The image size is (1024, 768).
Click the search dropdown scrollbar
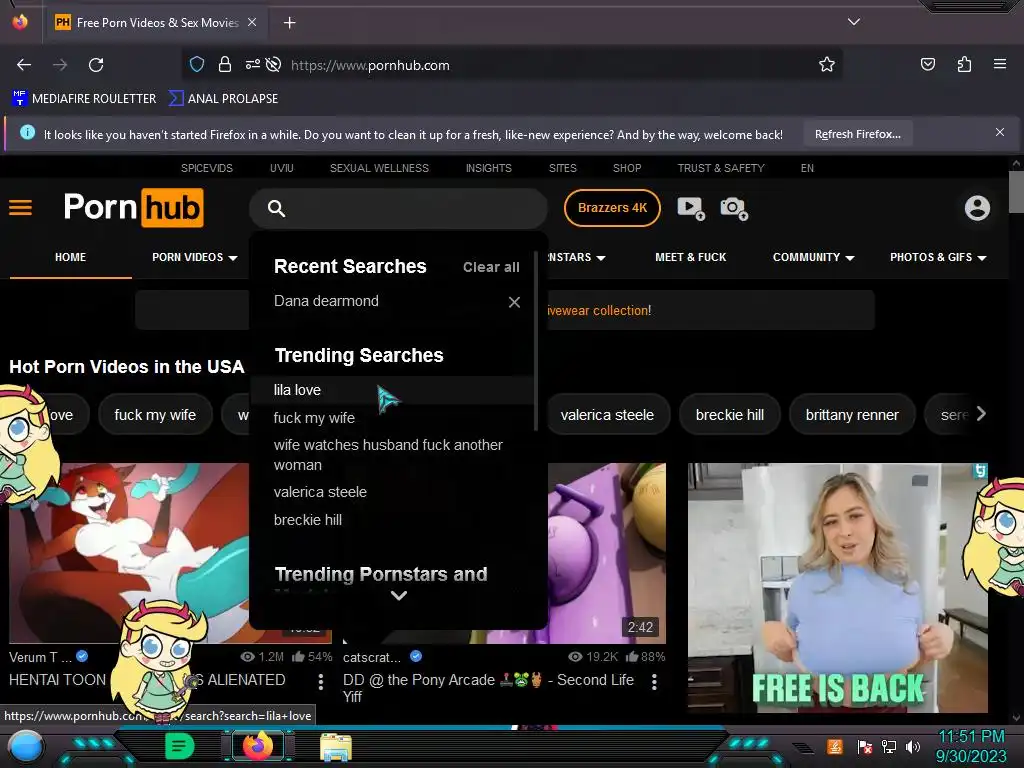536,341
